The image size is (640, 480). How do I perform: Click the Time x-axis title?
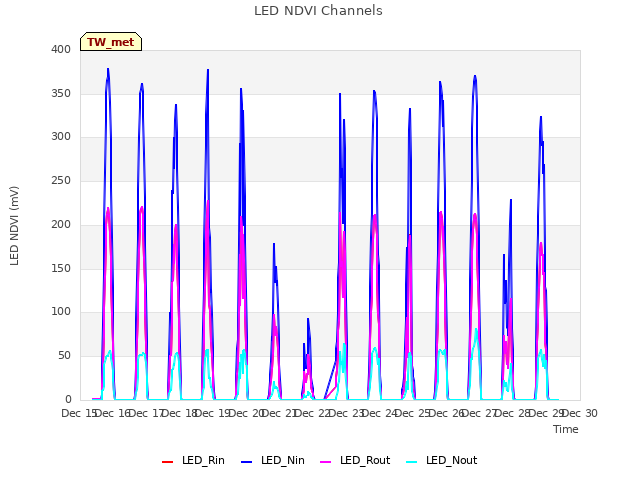(566, 429)
